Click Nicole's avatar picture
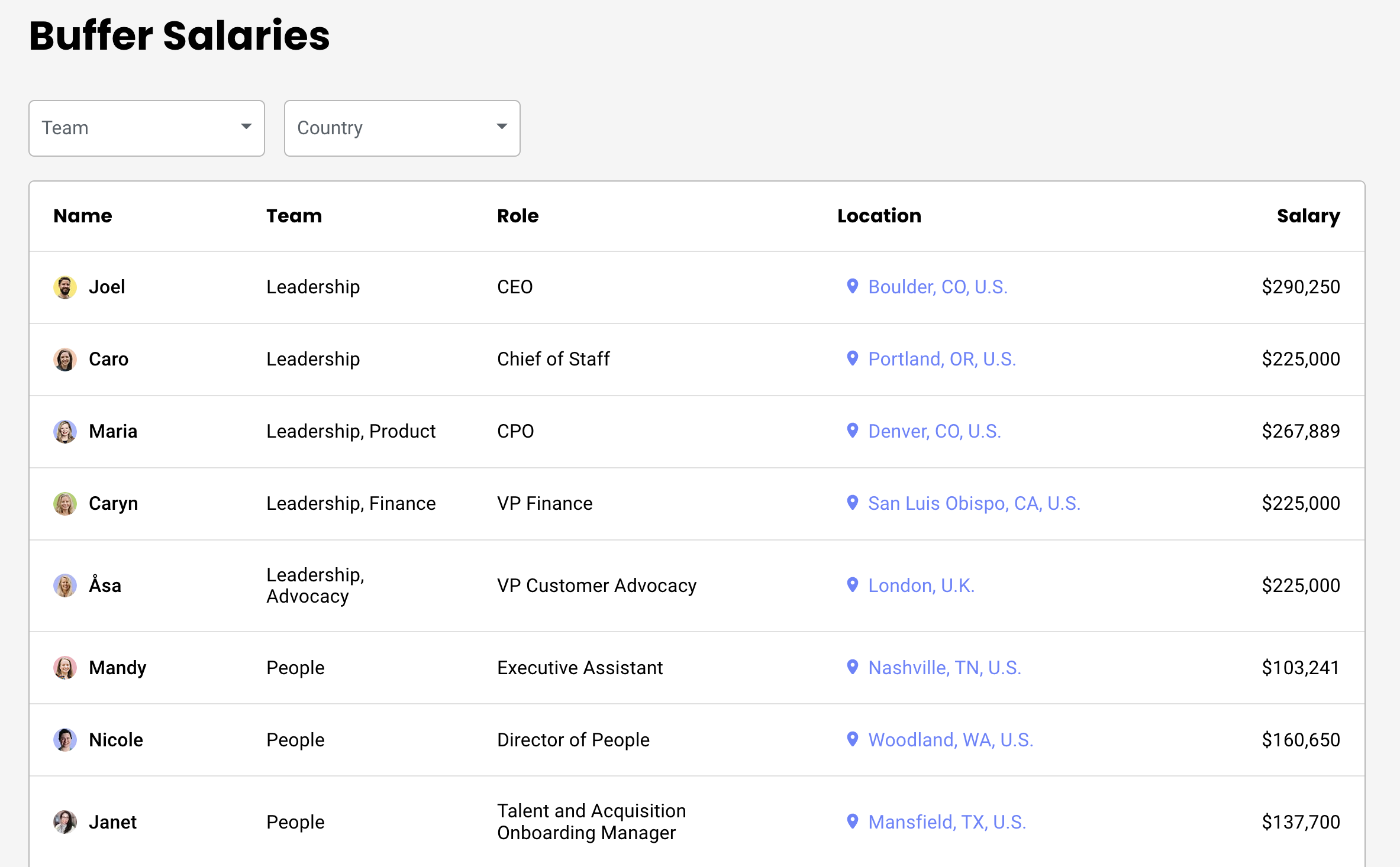The width and height of the screenshot is (1400, 867). tap(65, 740)
